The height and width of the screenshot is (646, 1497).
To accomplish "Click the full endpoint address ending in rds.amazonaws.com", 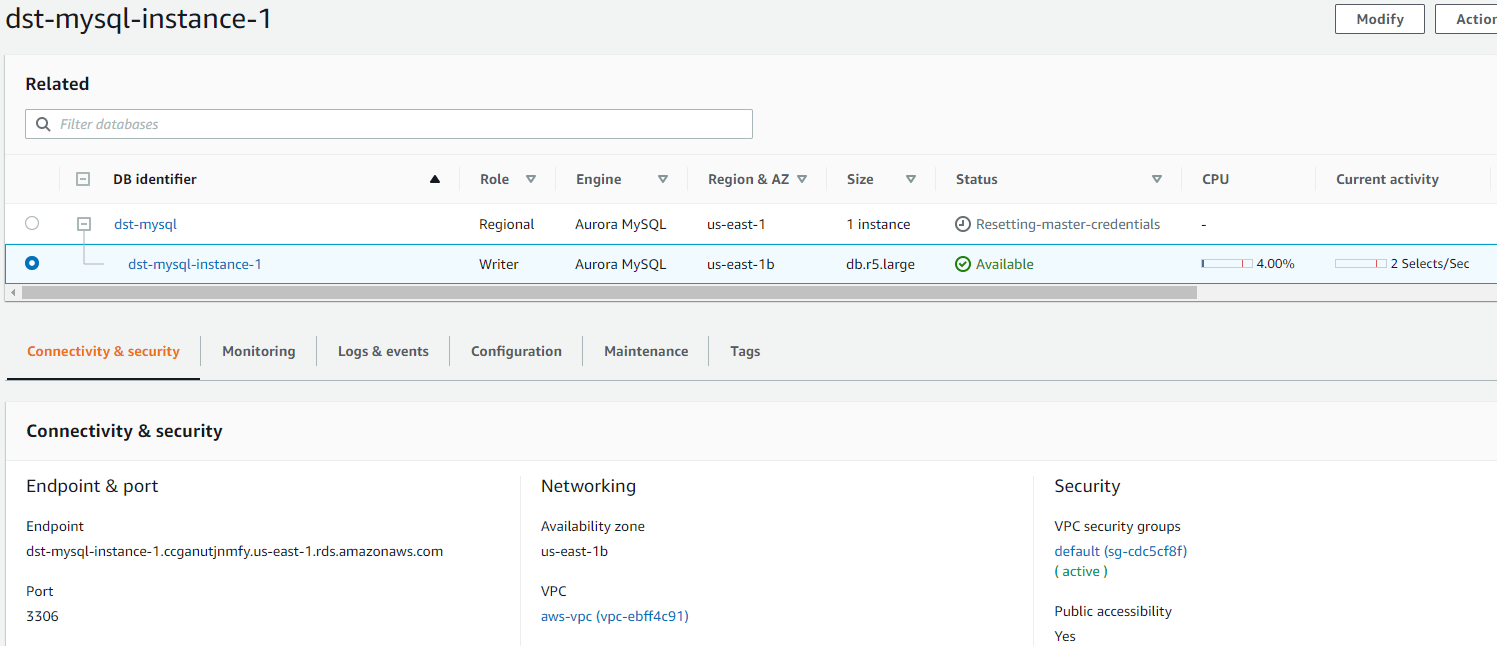I will [234, 551].
